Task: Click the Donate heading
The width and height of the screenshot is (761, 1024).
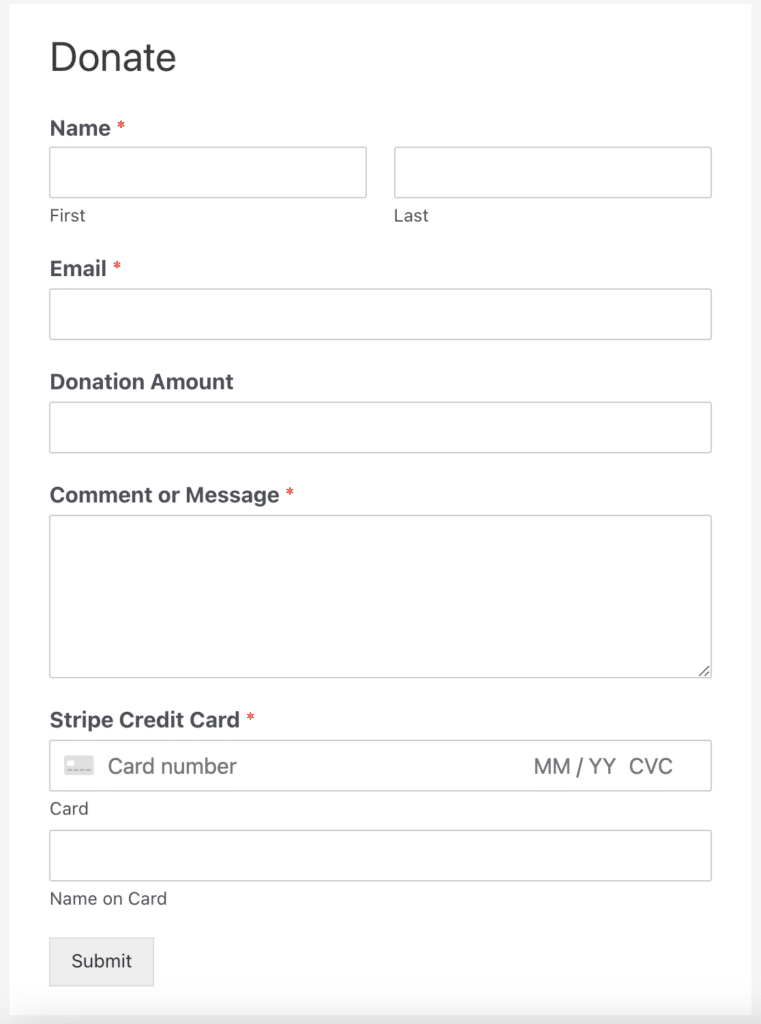Action: click(113, 57)
